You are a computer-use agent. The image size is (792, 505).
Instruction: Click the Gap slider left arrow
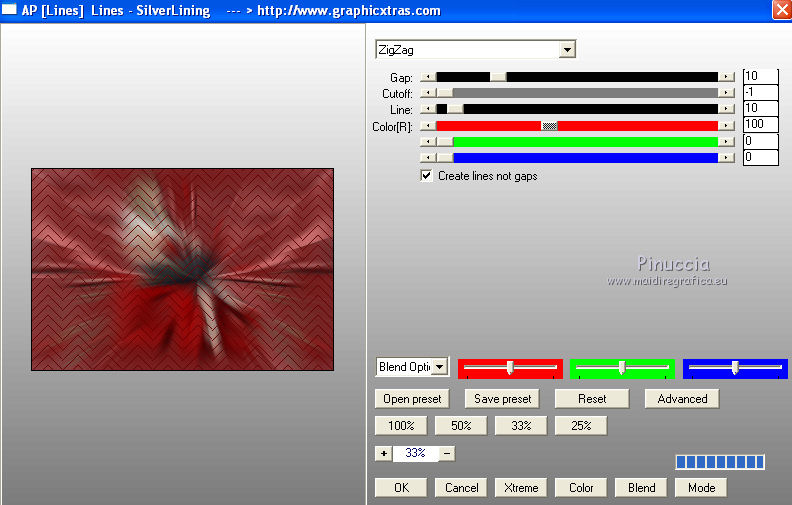point(428,77)
